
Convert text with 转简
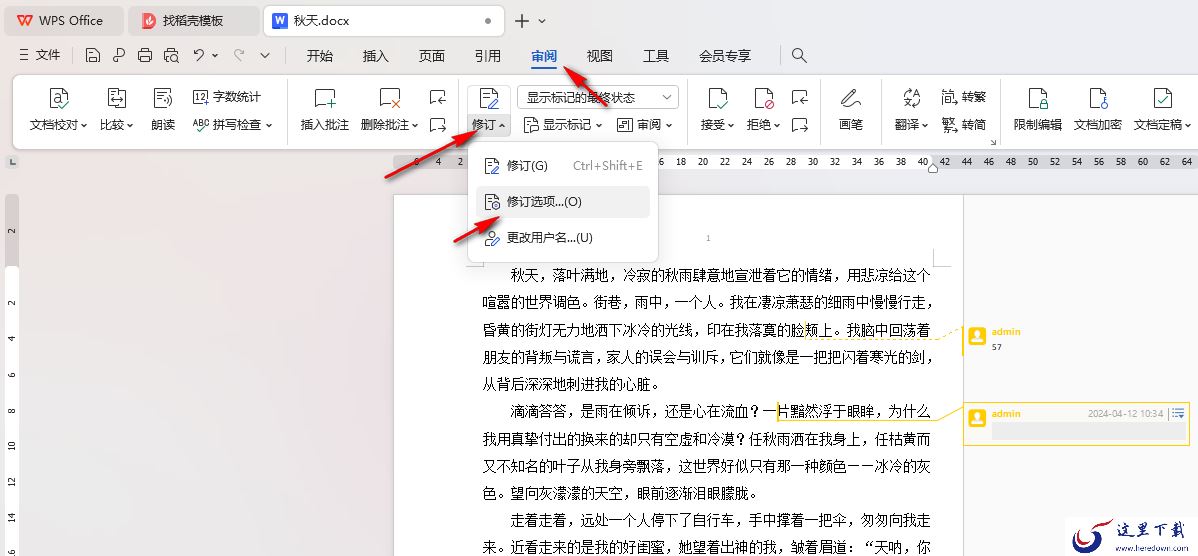pos(963,124)
